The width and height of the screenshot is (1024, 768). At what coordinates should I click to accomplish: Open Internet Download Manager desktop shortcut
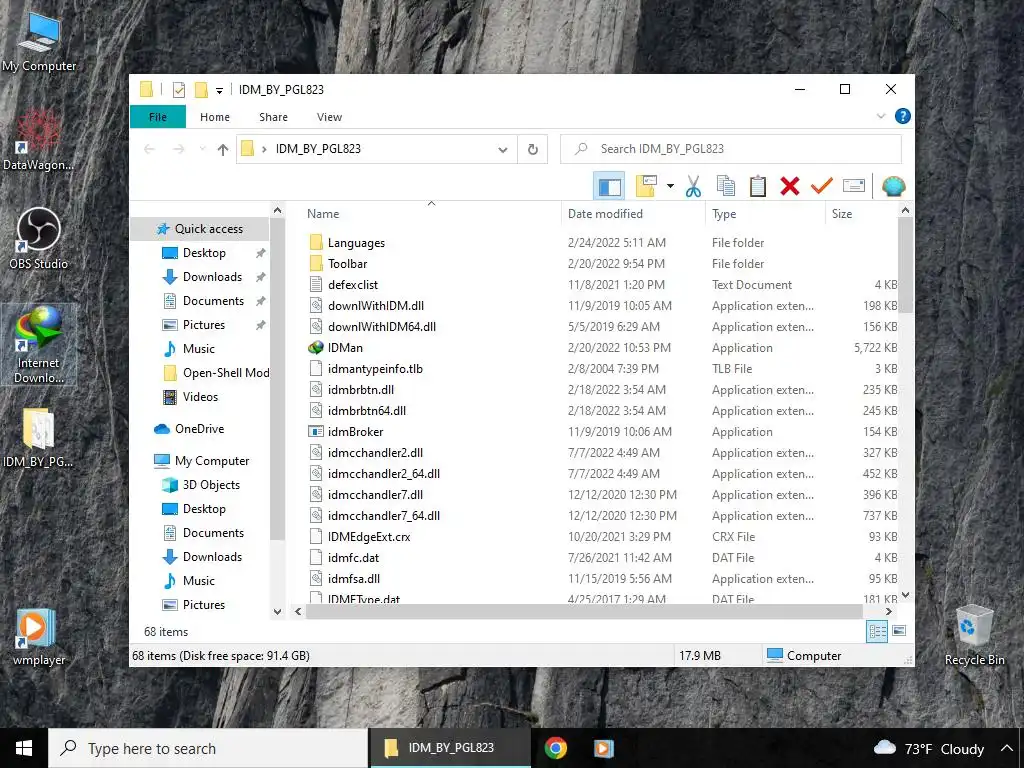click(x=39, y=345)
